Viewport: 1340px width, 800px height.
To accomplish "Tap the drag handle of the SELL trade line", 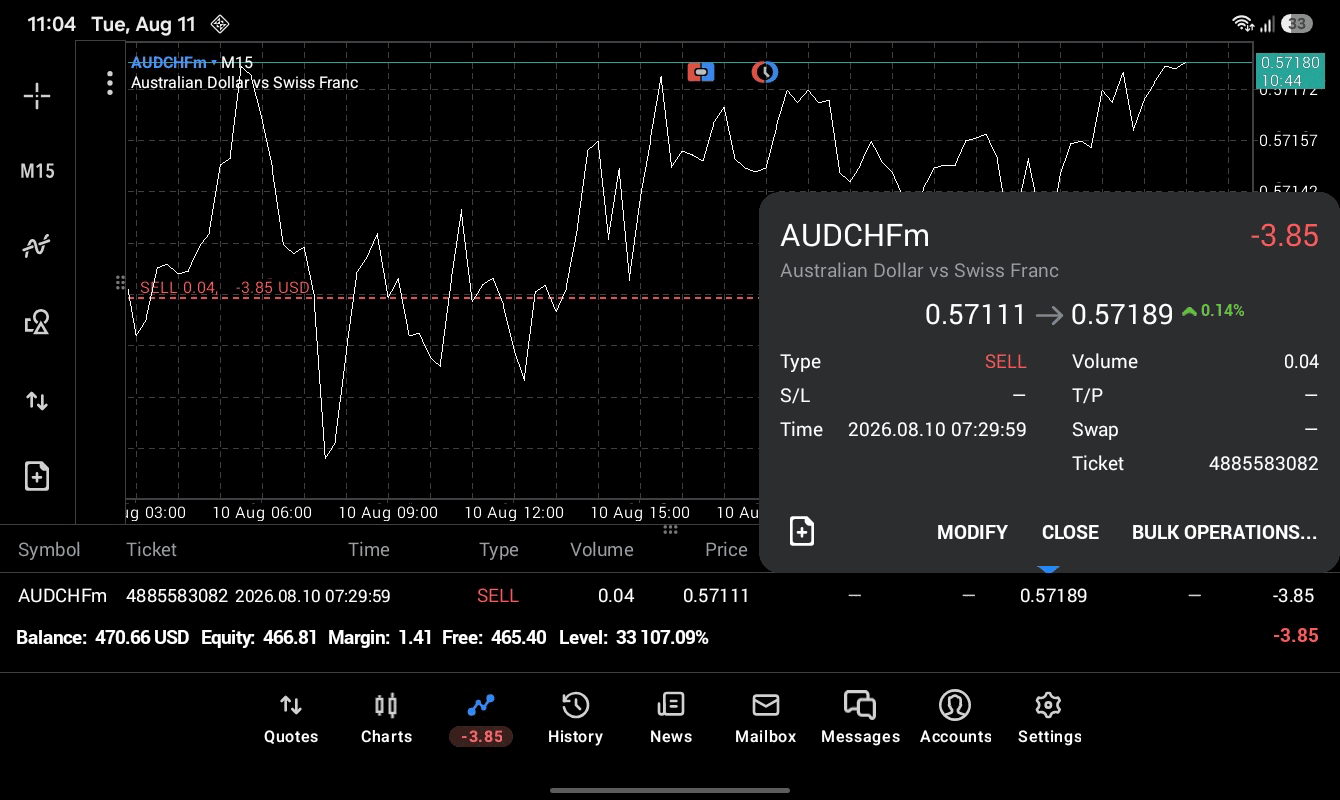I will [121, 283].
